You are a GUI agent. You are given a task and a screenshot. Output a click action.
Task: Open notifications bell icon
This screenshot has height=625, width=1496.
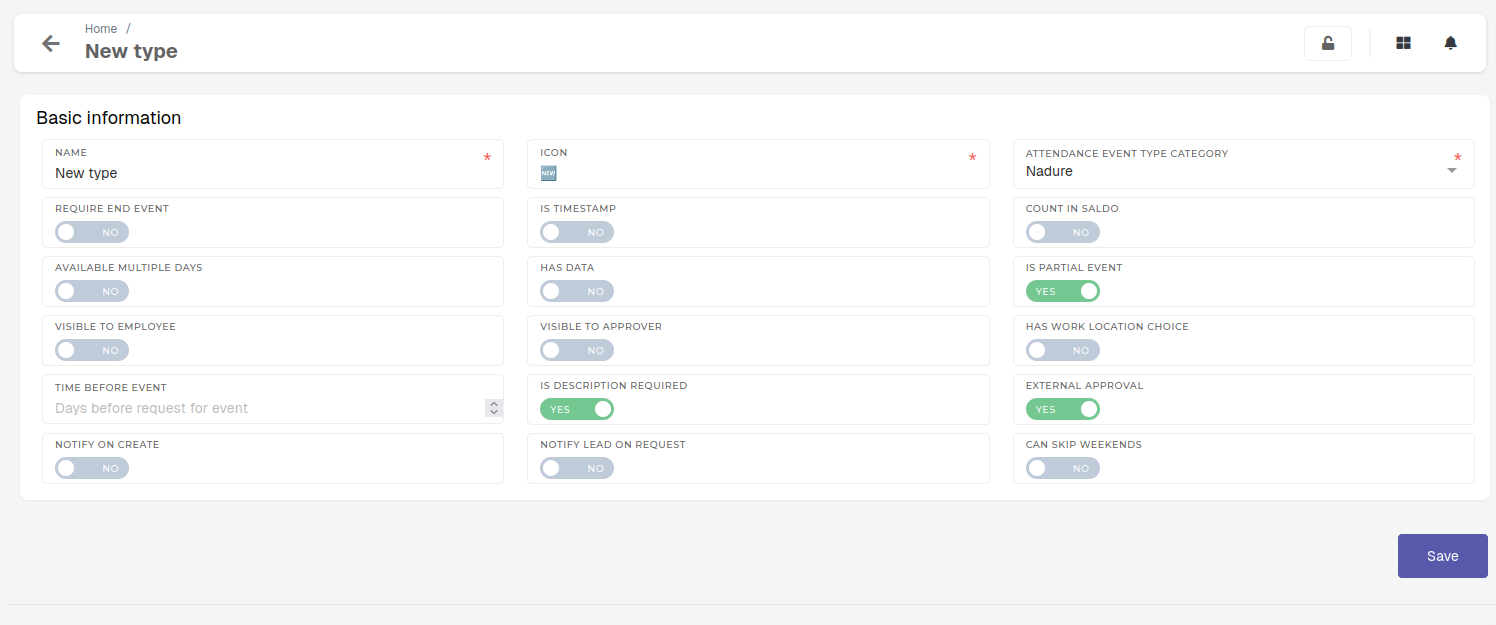pos(1450,43)
